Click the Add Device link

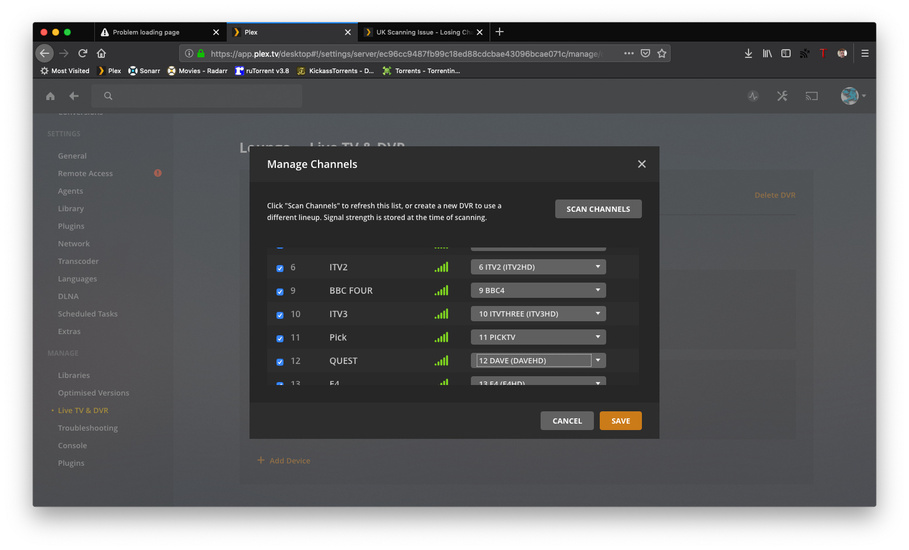[x=283, y=460]
